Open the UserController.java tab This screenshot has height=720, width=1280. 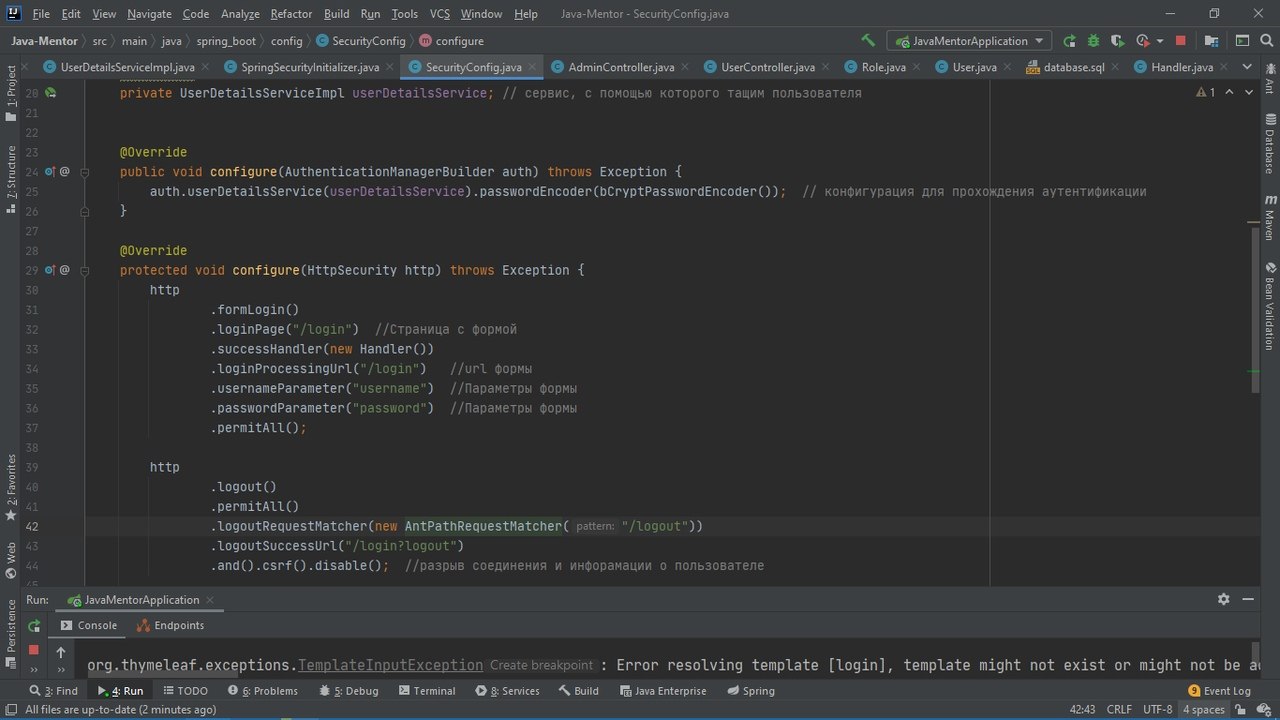click(767, 67)
